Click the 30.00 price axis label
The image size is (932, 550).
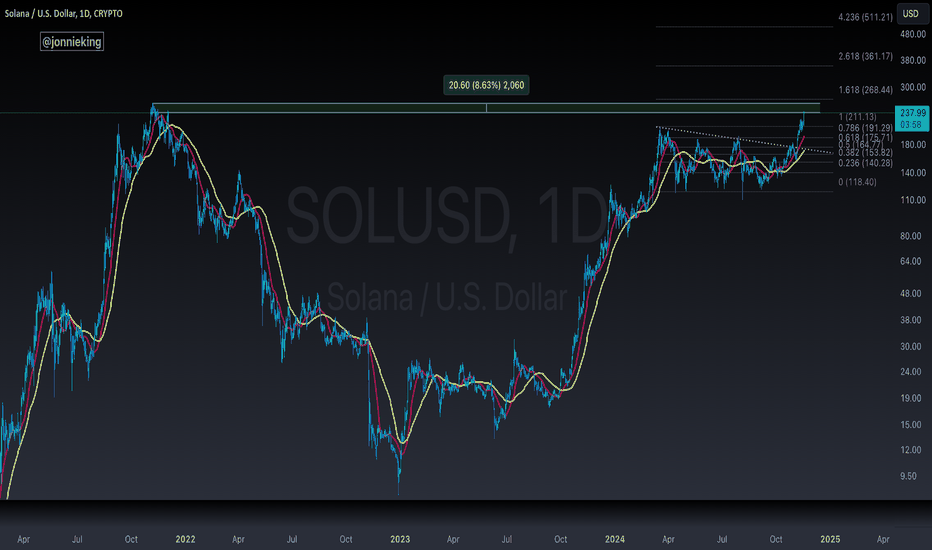point(911,347)
